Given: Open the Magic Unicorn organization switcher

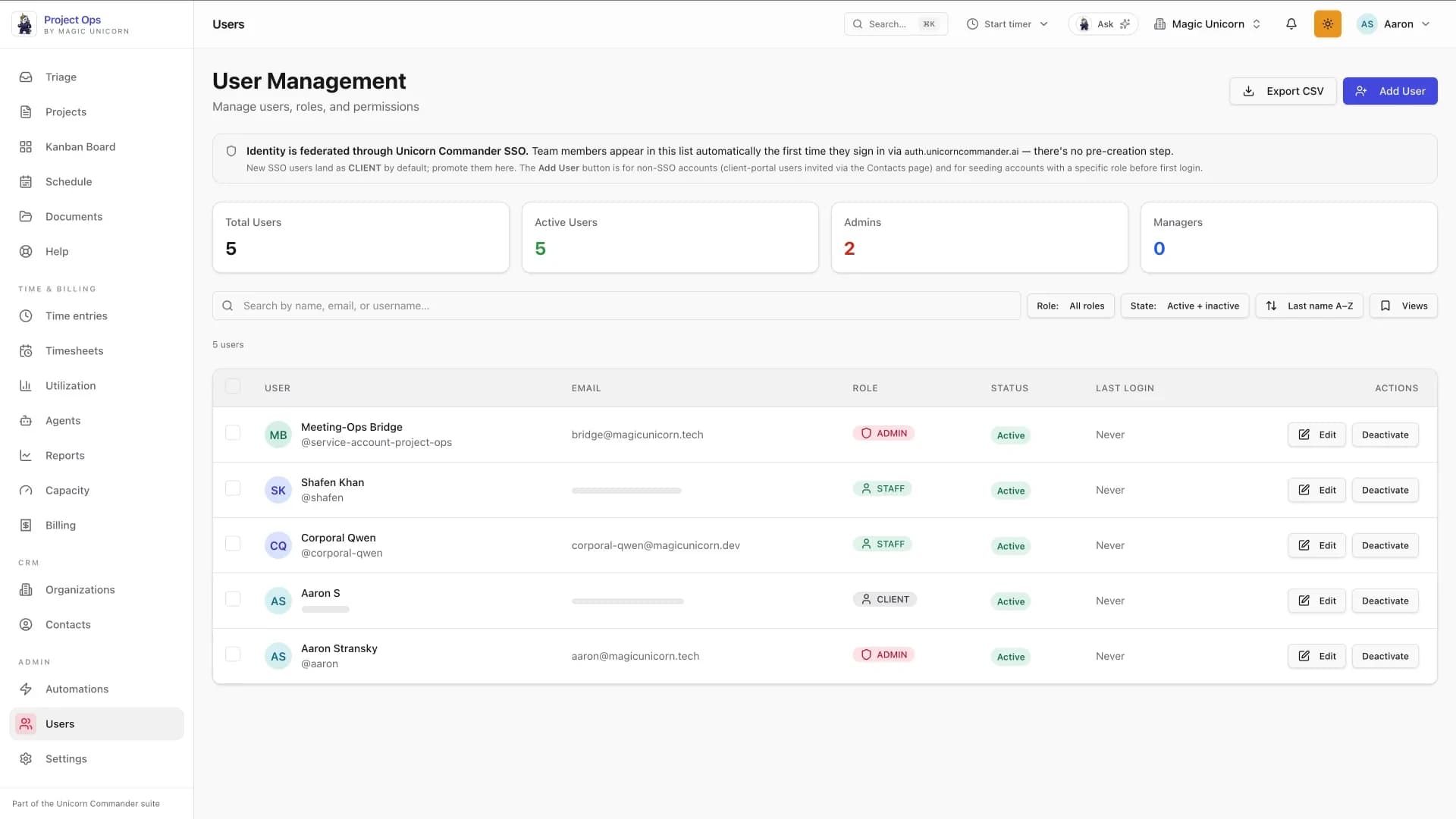Looking at the screenshot, I should pos(1207,24).
